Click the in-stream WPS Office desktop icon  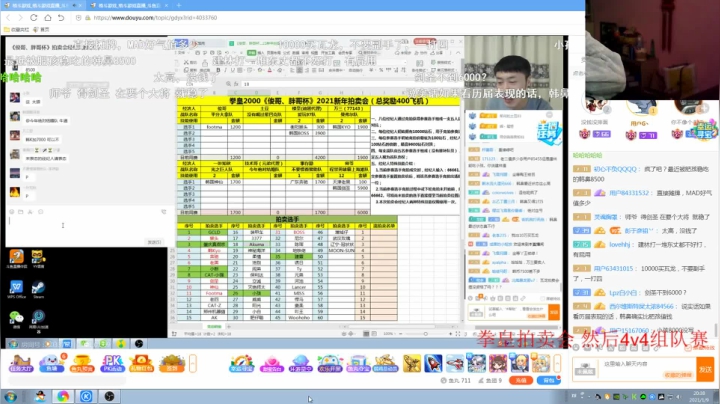16,289
